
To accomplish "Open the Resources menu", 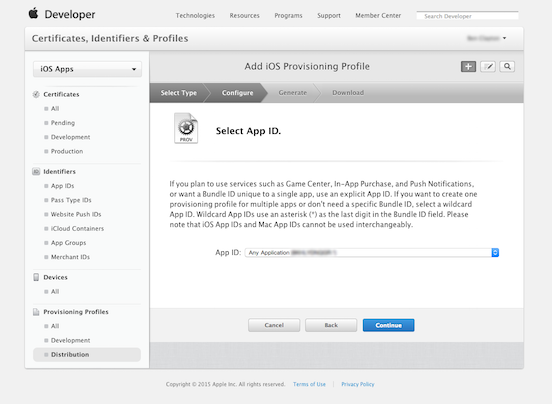I will tap(245, 15).
